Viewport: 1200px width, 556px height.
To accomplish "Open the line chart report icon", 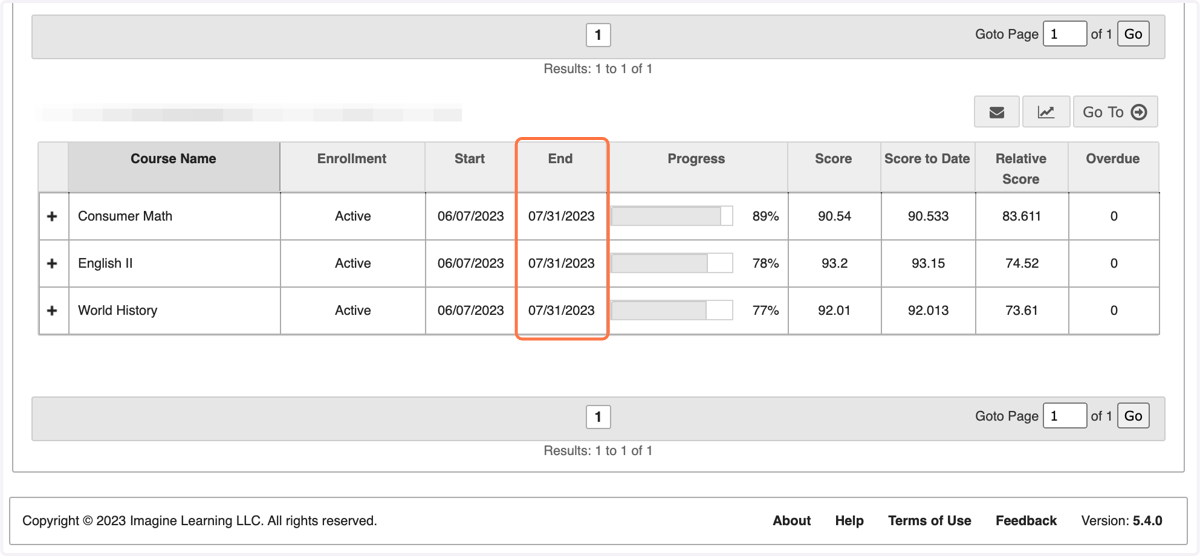I will (x=1046, y=112).
